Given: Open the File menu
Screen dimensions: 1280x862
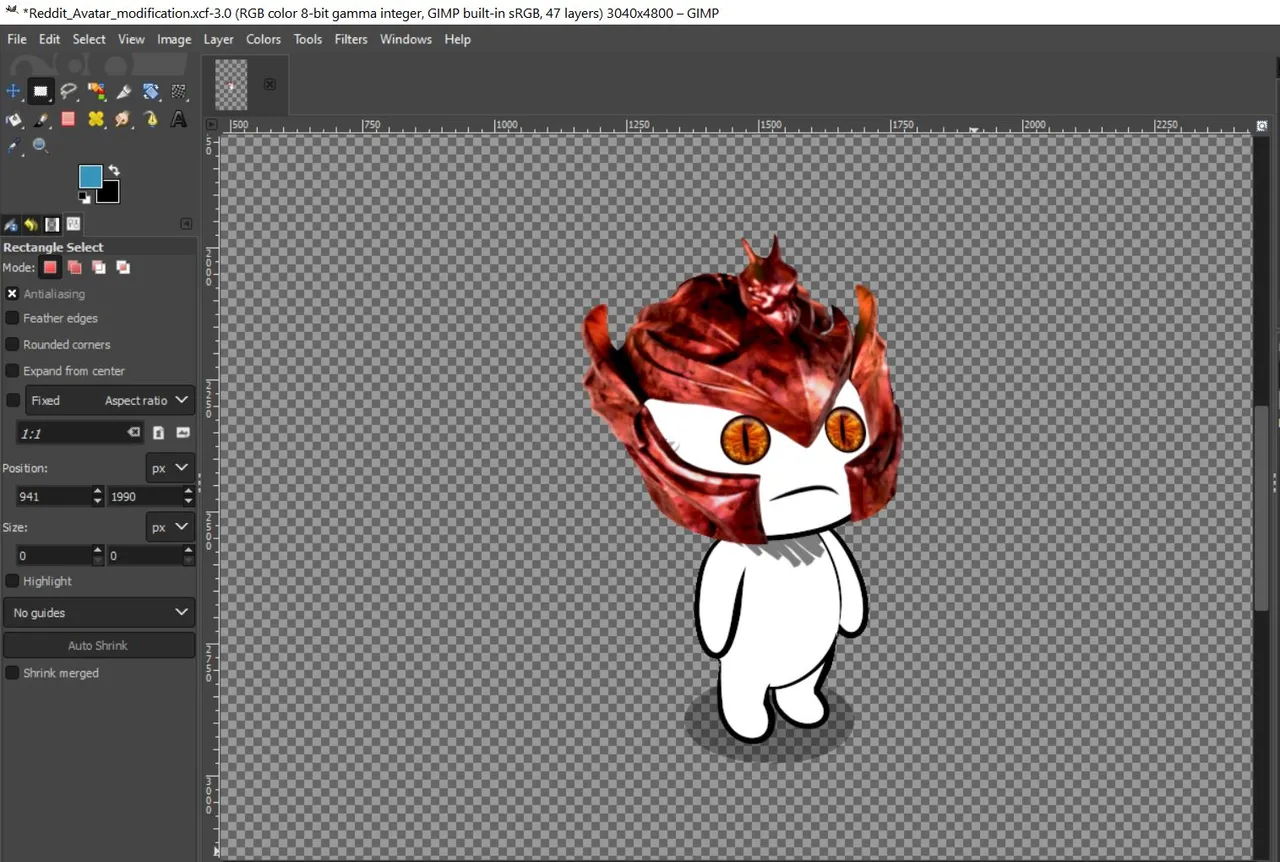Looking at the screenshot, I should [17, 39].
